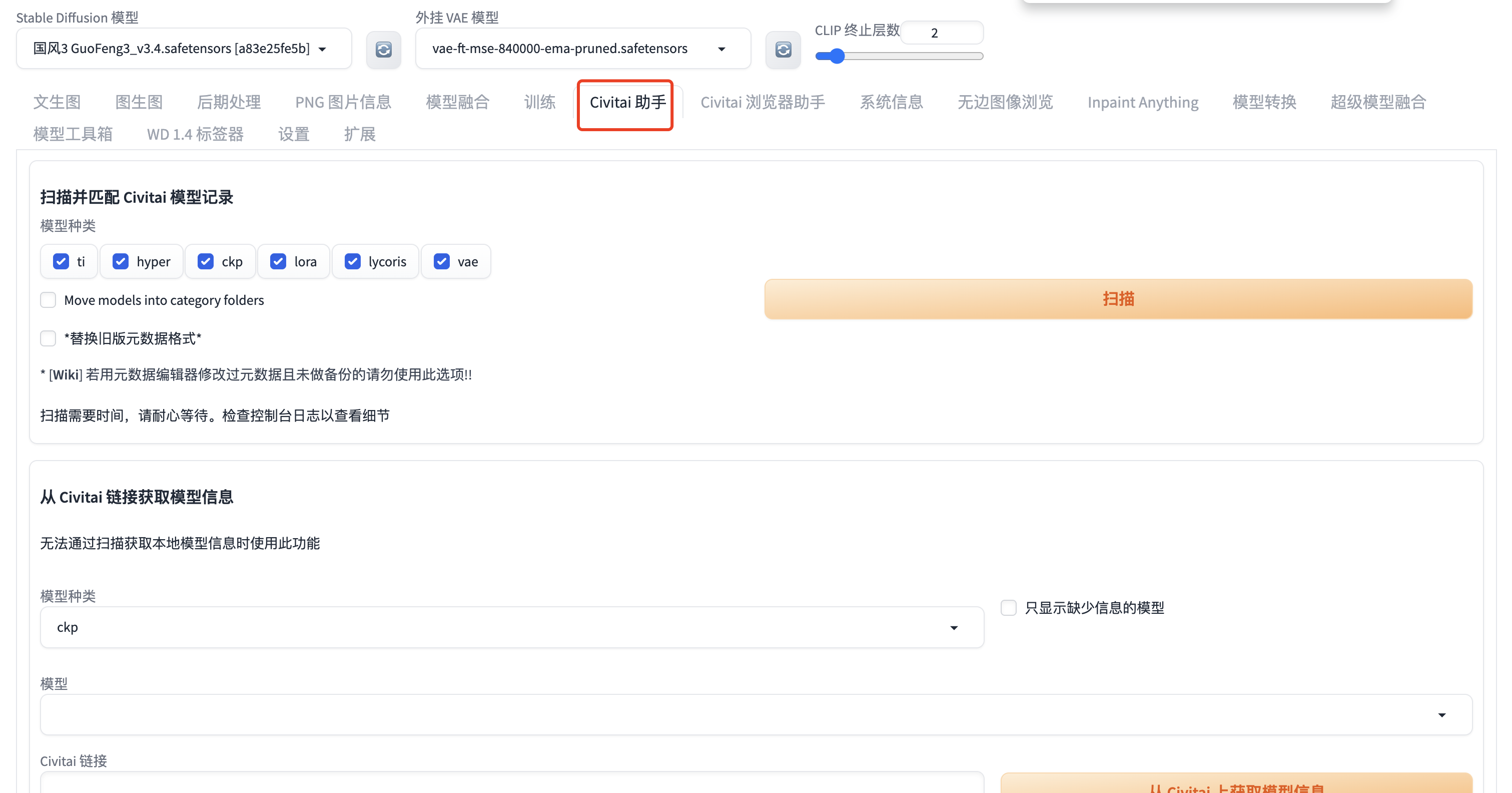Switch to the 文生图 tab
Viewport: 1512px width, 793px height.
[57, 102]
